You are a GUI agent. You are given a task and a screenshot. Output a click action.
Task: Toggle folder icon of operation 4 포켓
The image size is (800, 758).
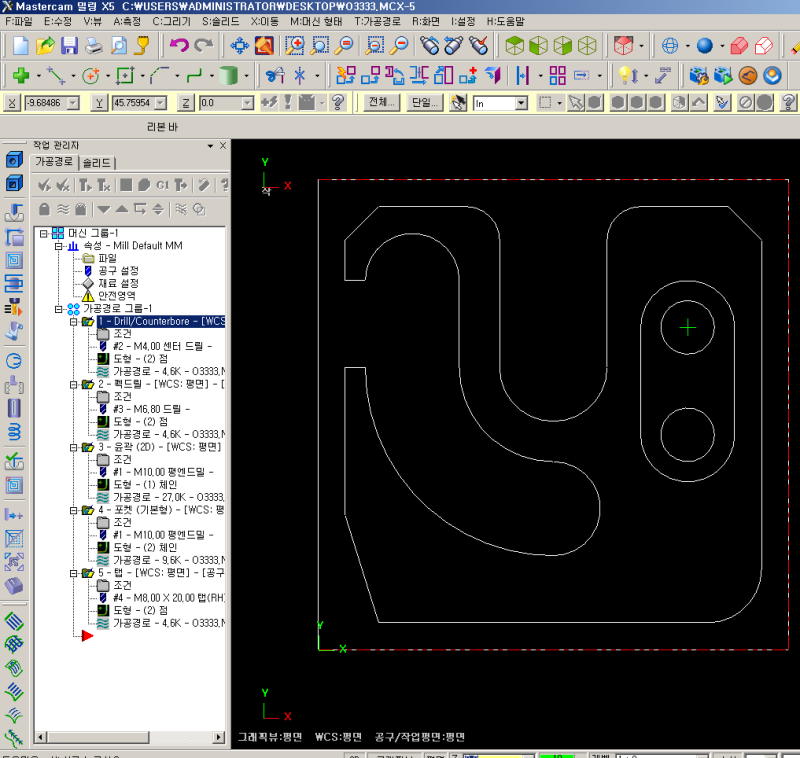click(x=88, y=510)
